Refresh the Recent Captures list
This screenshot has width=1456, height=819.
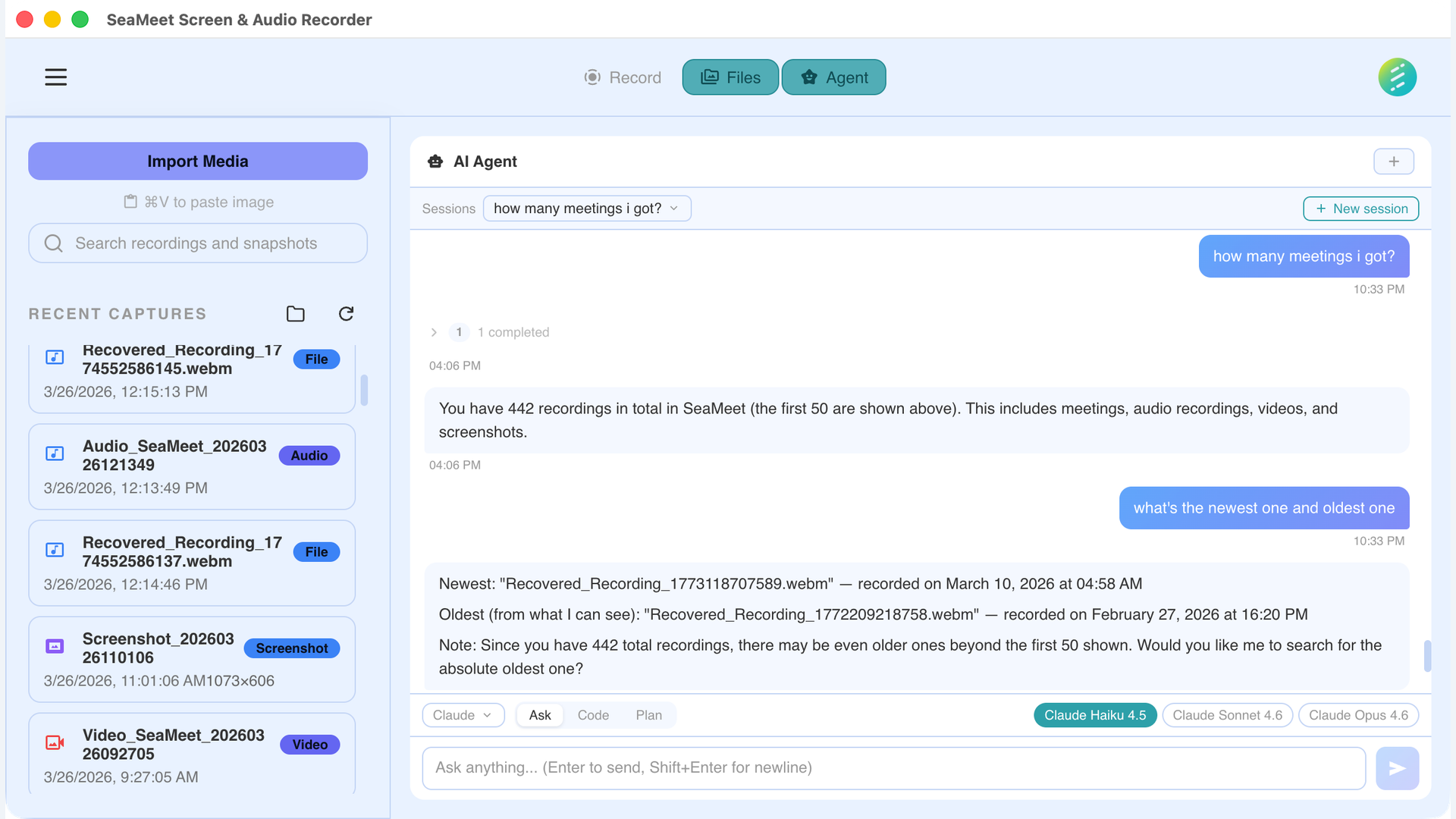(346, 313)
